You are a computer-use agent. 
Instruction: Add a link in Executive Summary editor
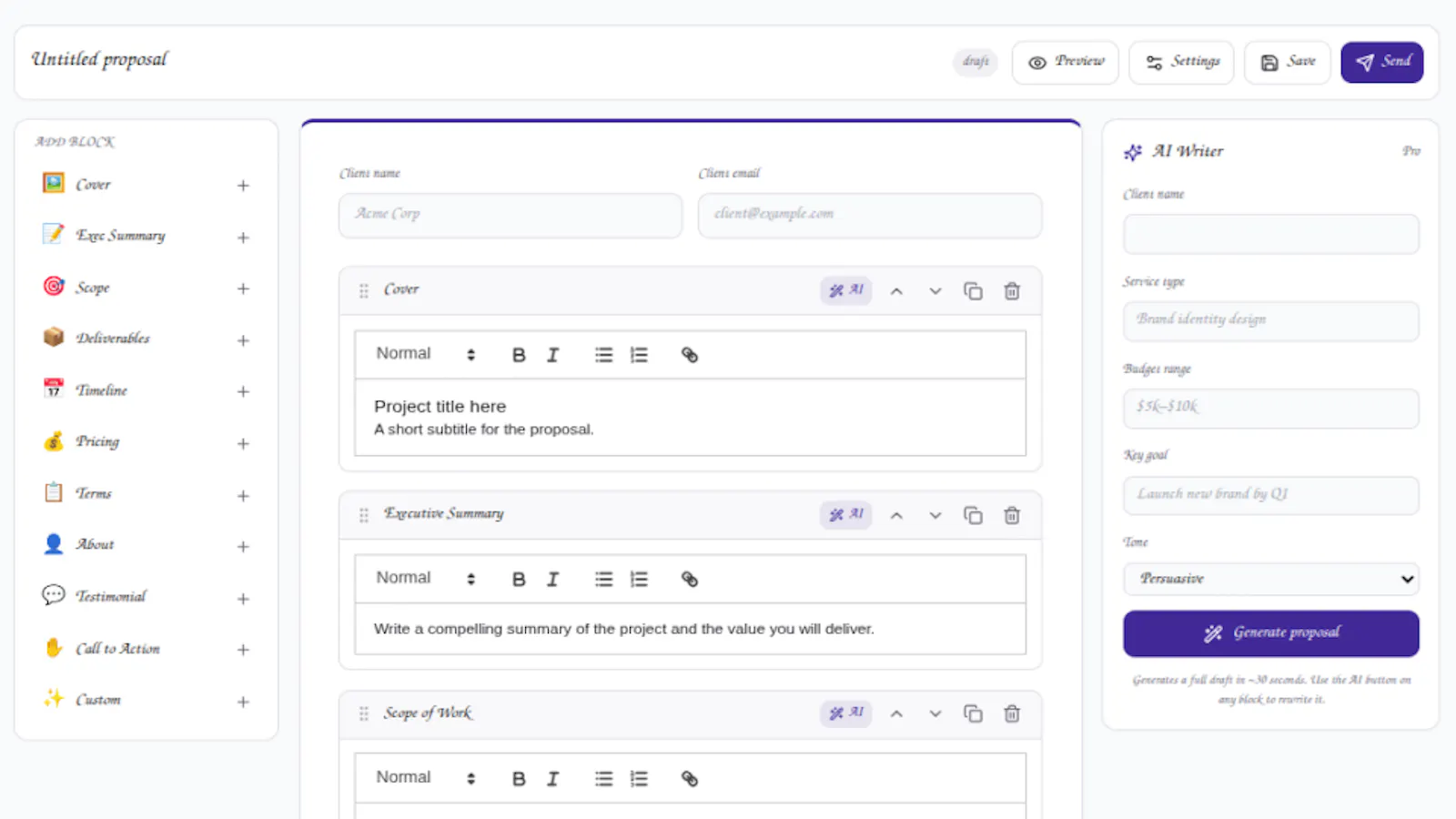tap(690, 580)
